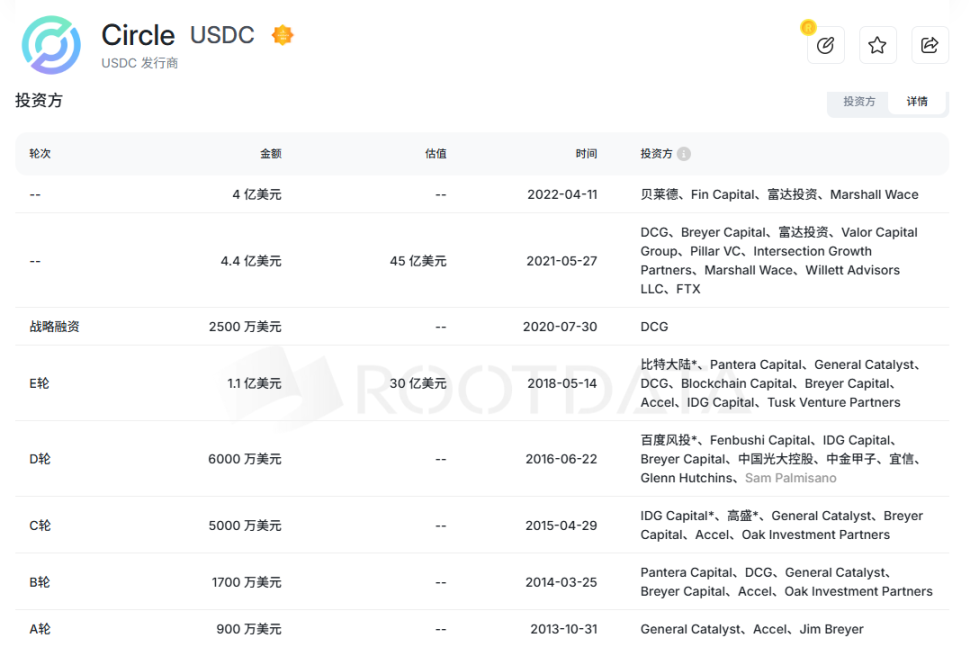Click the Circle project logo
The height and width of the screenshot is (656, 970).
(x=51, y=45)
